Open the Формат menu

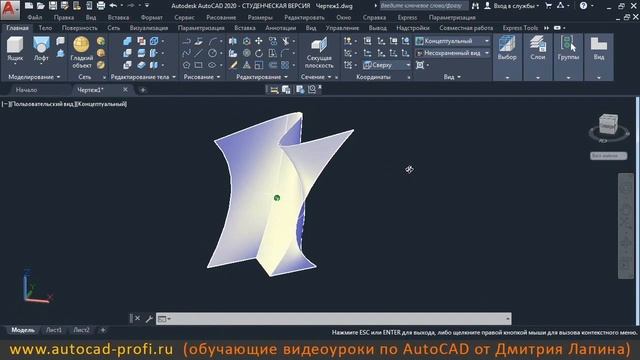tap(151, 18)
